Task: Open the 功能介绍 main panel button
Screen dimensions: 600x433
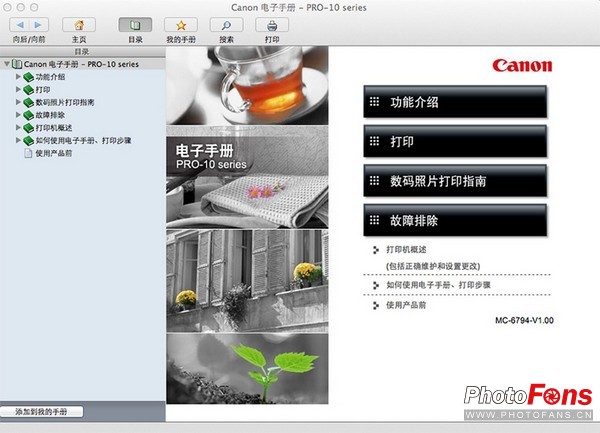Action: coord(455,102)
